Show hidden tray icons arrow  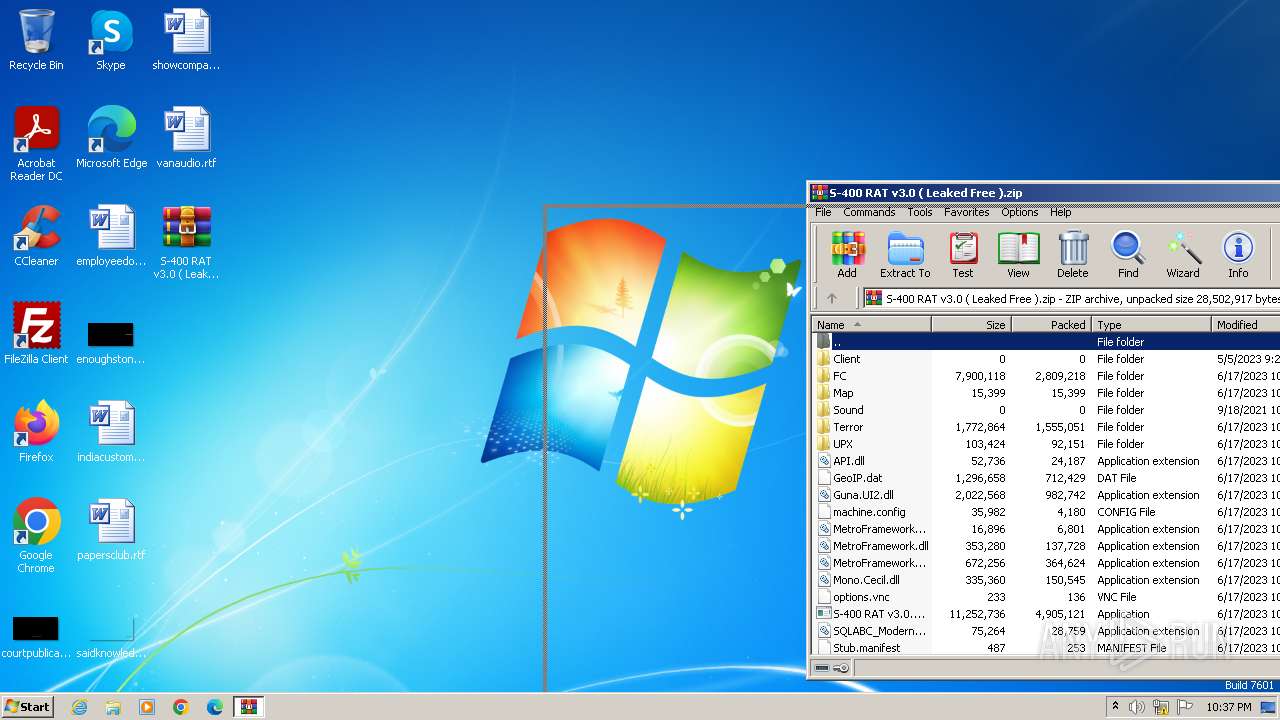(x=1116, y=707)
